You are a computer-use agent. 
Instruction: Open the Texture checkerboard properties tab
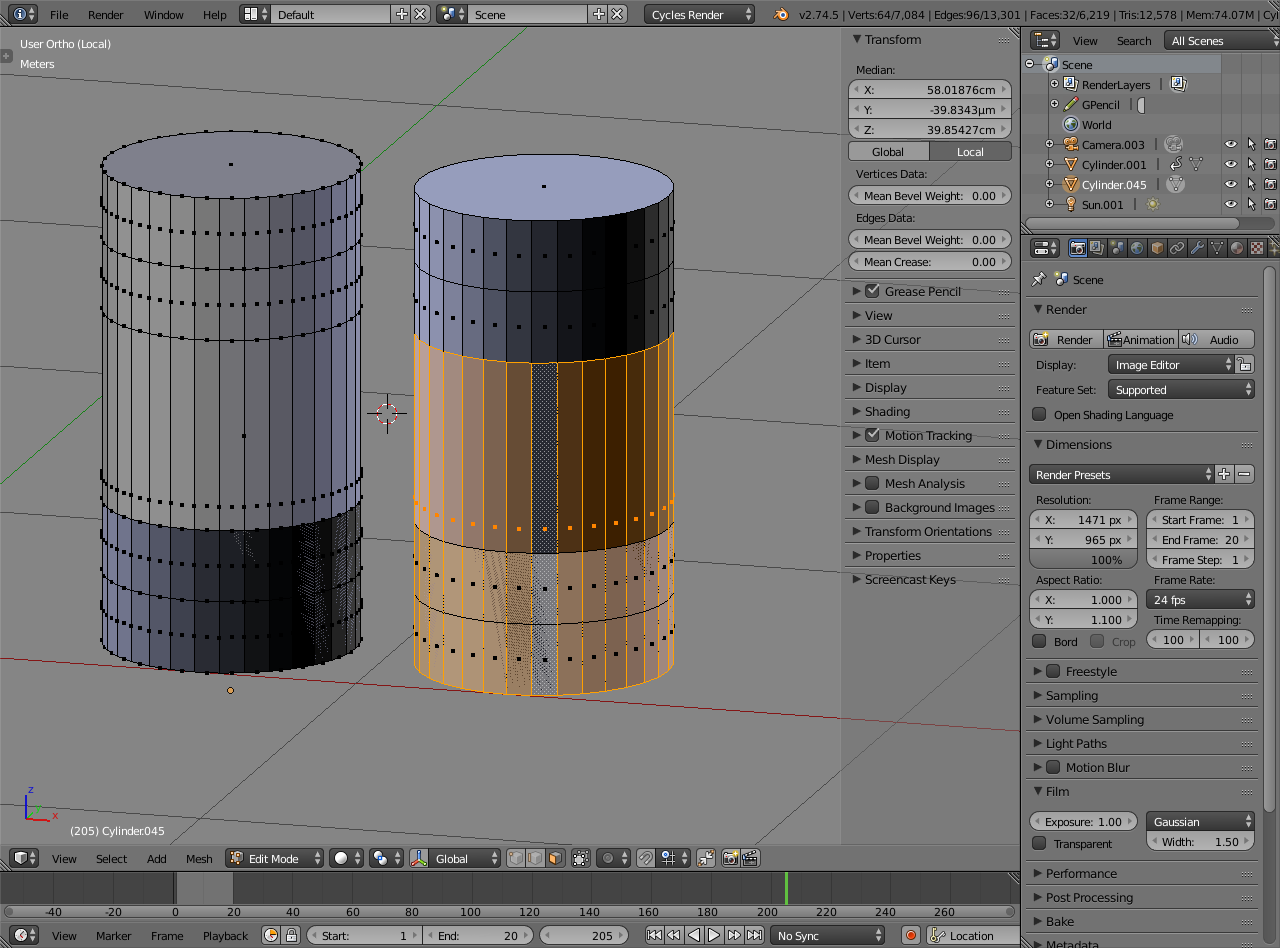click(x=1257, y=248)
